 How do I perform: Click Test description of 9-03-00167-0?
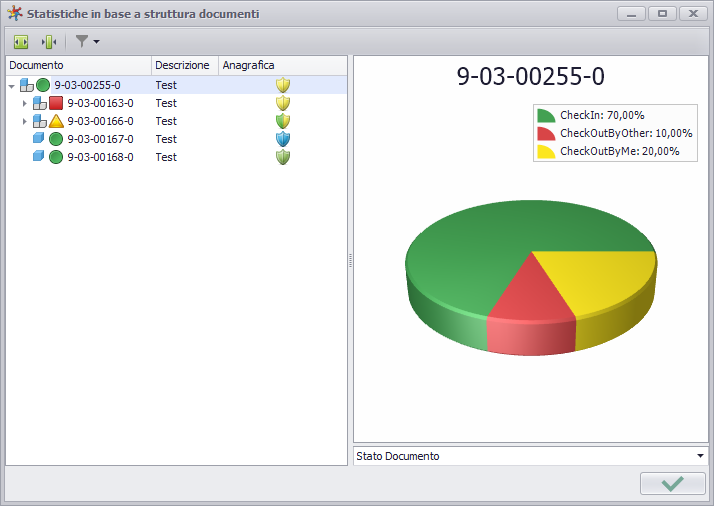(166, 139)
